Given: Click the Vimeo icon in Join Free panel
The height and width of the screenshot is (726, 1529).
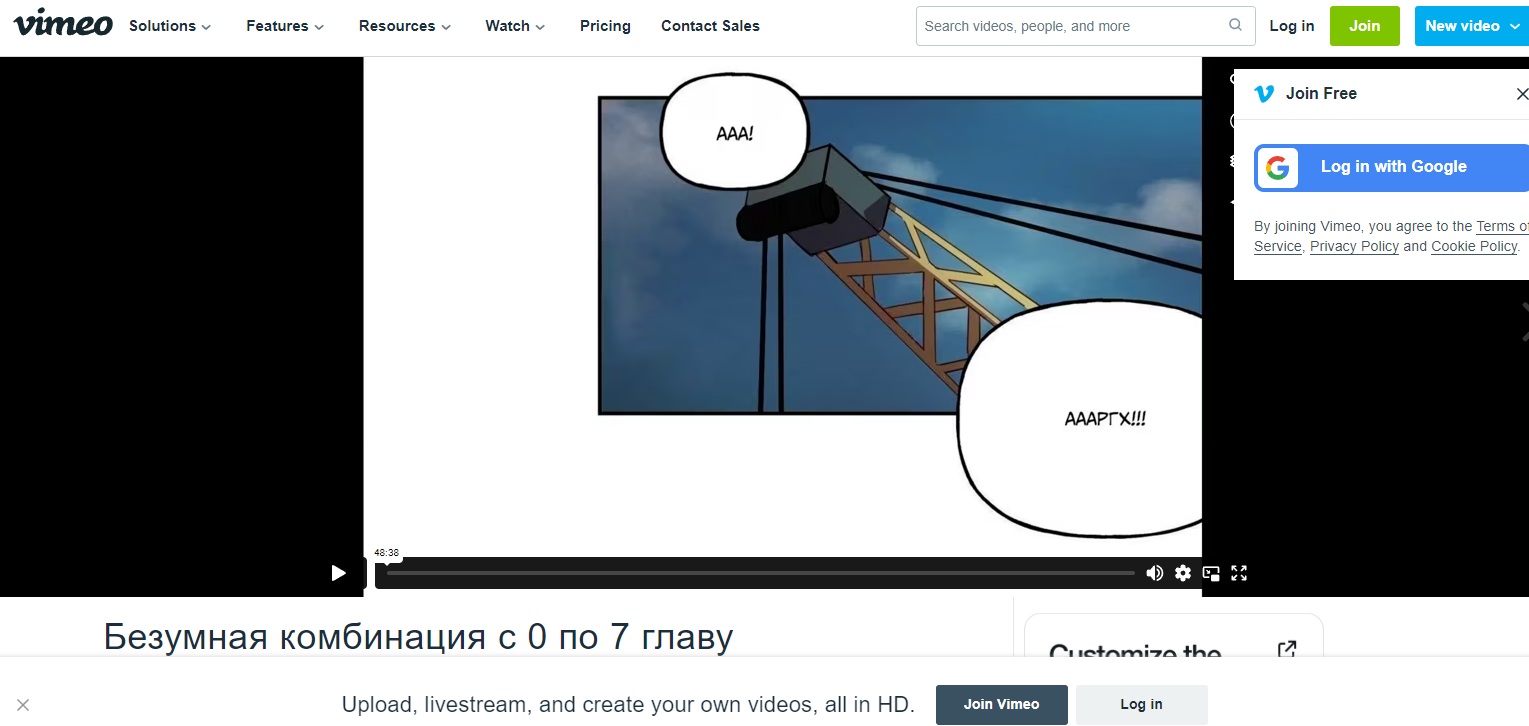Looking at the screenshot, I should coord(1264,93).
